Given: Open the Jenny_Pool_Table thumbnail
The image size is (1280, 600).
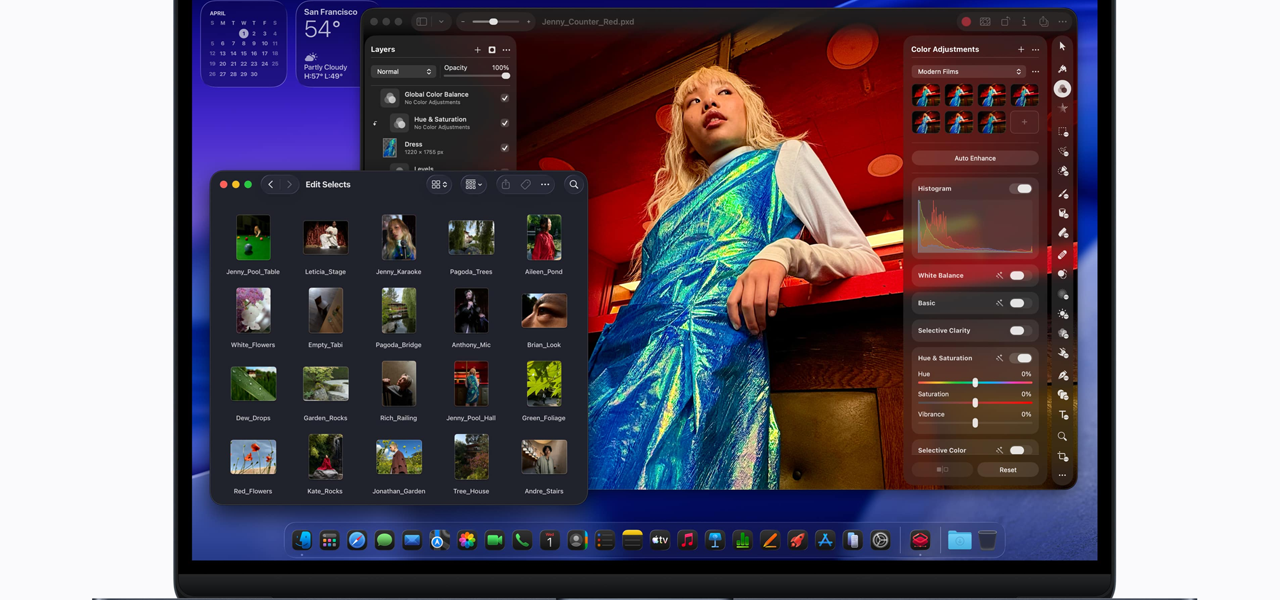Looking at the screenshot, I should click(x=253, y=239).
